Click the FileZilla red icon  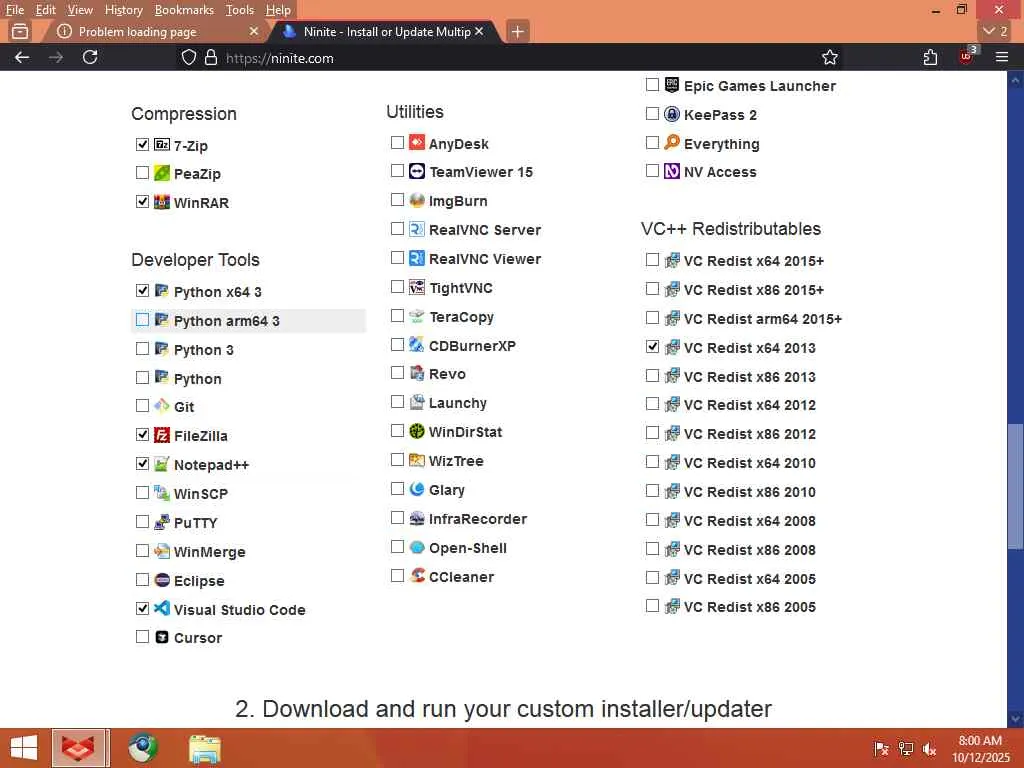[162, 435]
